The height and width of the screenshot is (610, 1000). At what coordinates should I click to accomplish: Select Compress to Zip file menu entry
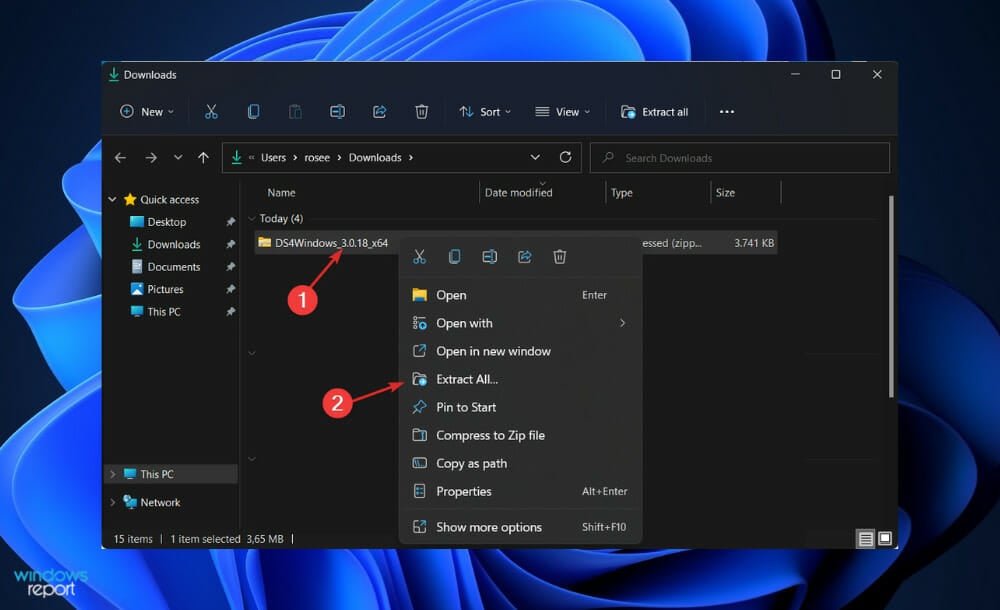click(490, 435)
